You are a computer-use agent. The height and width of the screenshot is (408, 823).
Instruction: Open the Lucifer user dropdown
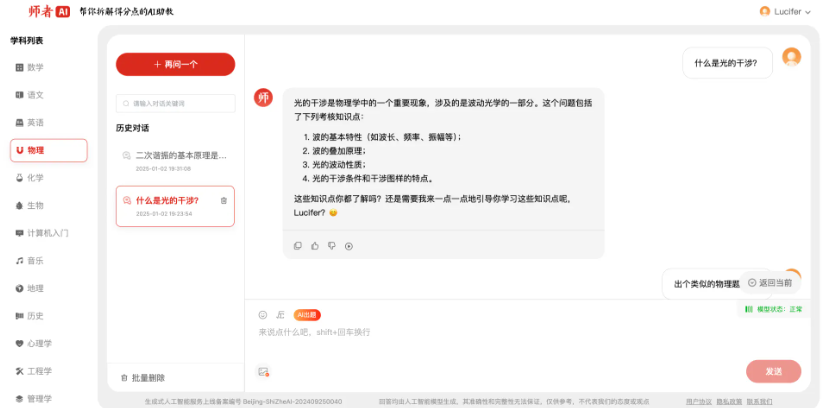tap(785, 12)
